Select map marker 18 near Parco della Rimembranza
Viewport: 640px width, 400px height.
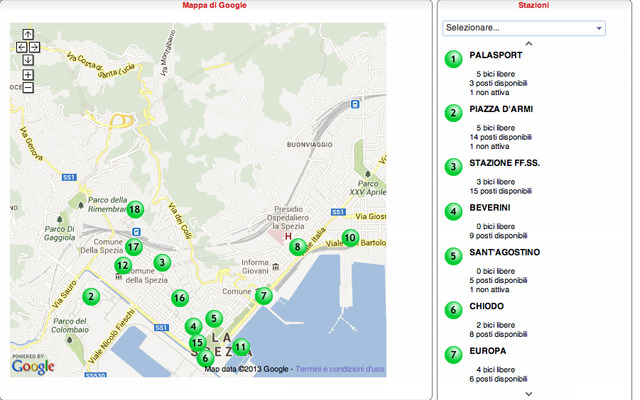(135, 209)
